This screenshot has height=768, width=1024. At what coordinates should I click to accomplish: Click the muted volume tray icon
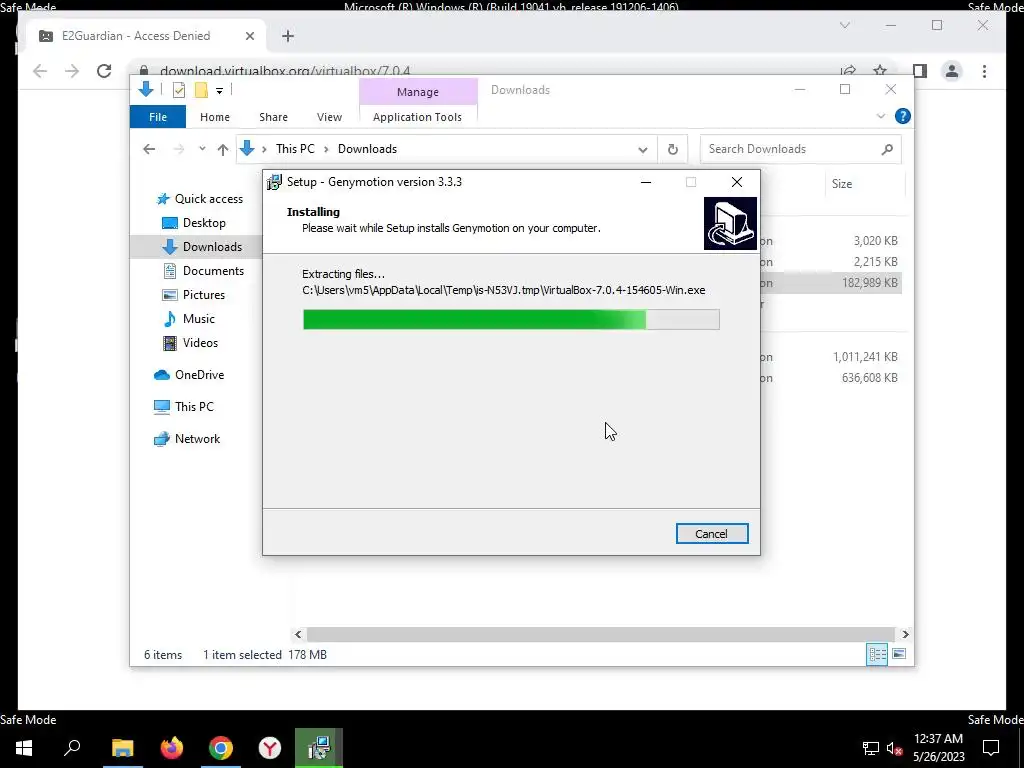pos(895,748)
